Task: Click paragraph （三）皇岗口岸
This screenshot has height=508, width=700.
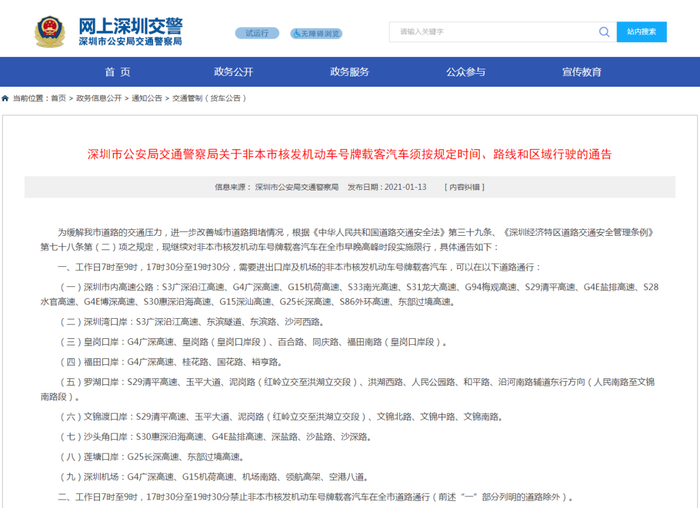Action: coord(254,342)
